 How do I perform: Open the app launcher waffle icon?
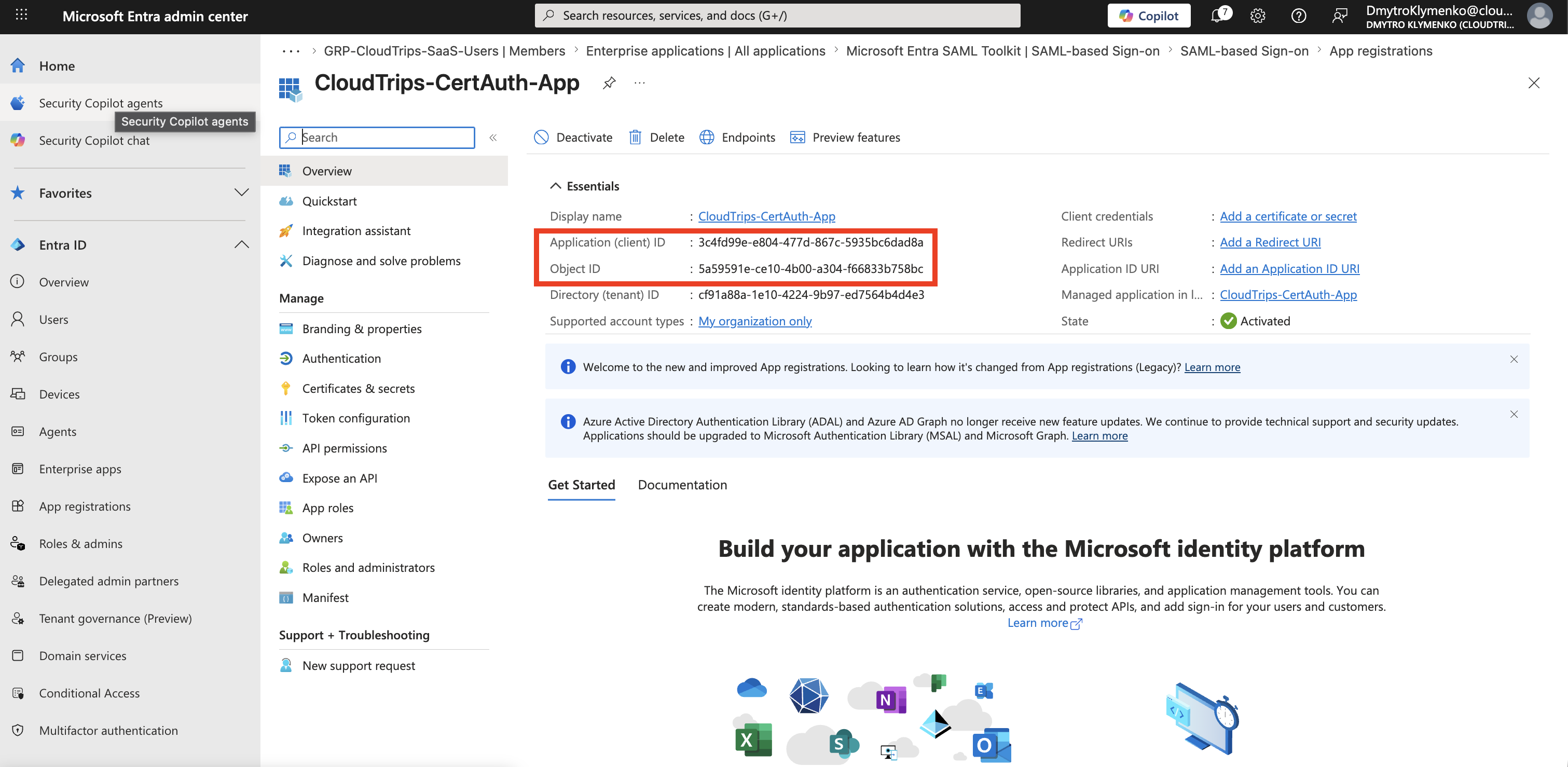(x=21, y=15)
